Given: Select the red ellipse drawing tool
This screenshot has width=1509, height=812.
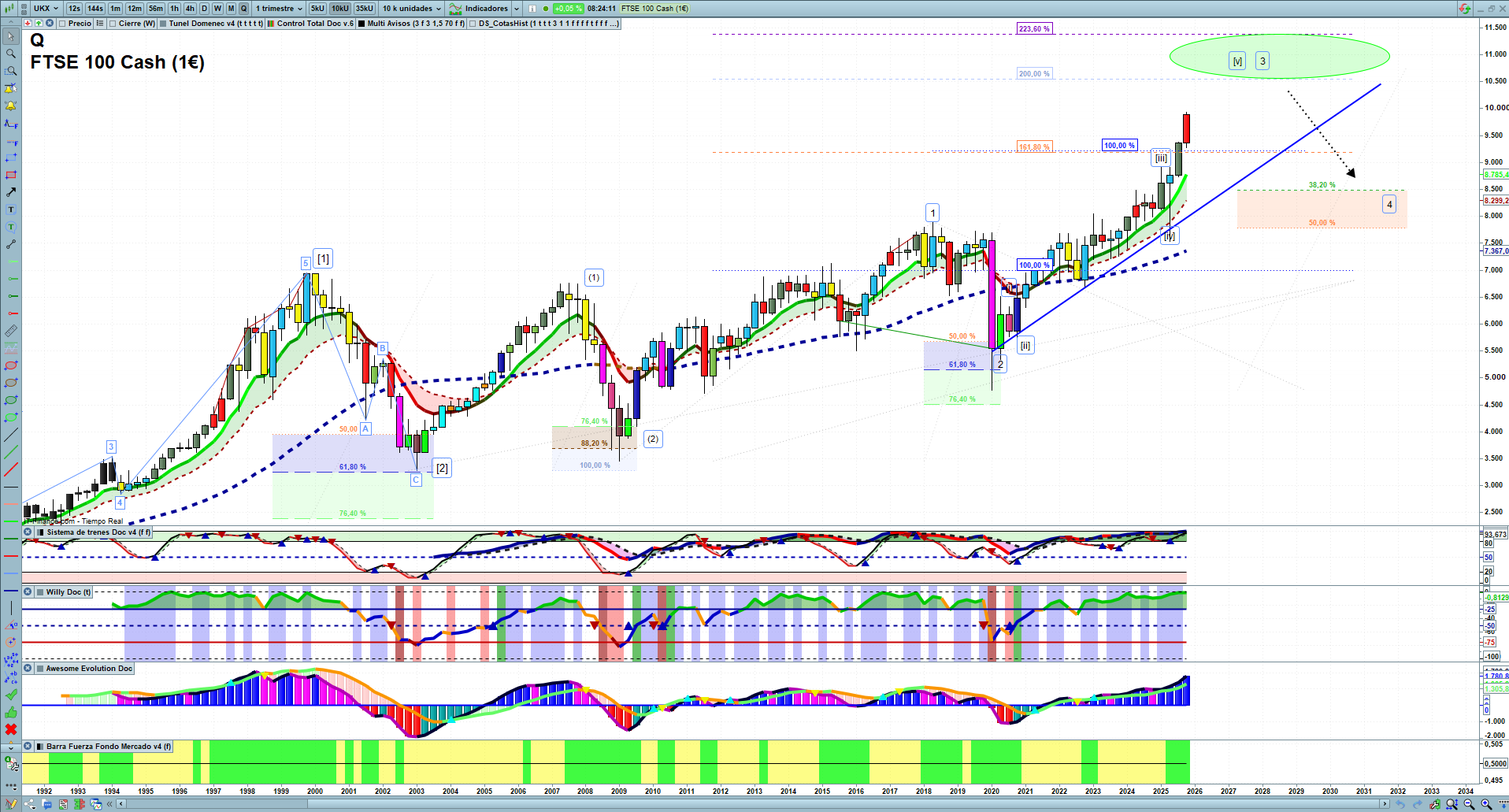Looking at the screenshot, I should [11, 365].
